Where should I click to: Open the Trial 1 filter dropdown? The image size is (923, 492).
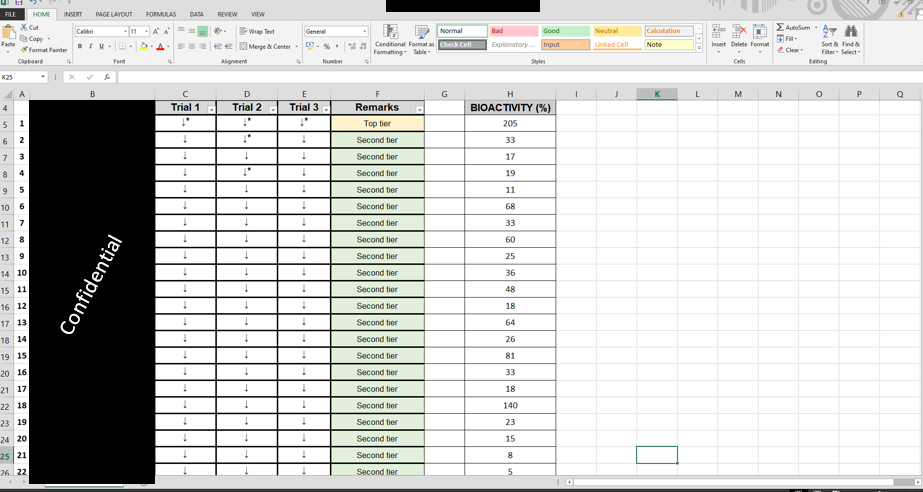coord(211,110)
